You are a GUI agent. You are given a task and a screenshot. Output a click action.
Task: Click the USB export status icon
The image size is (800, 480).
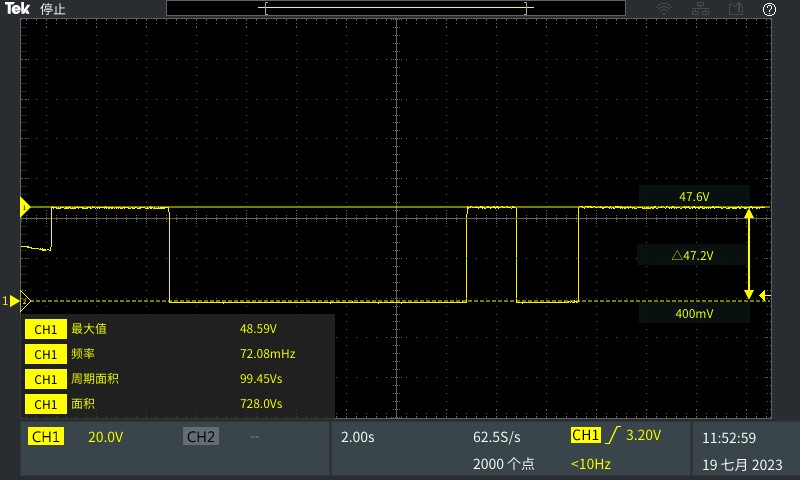tap(737, 9)
